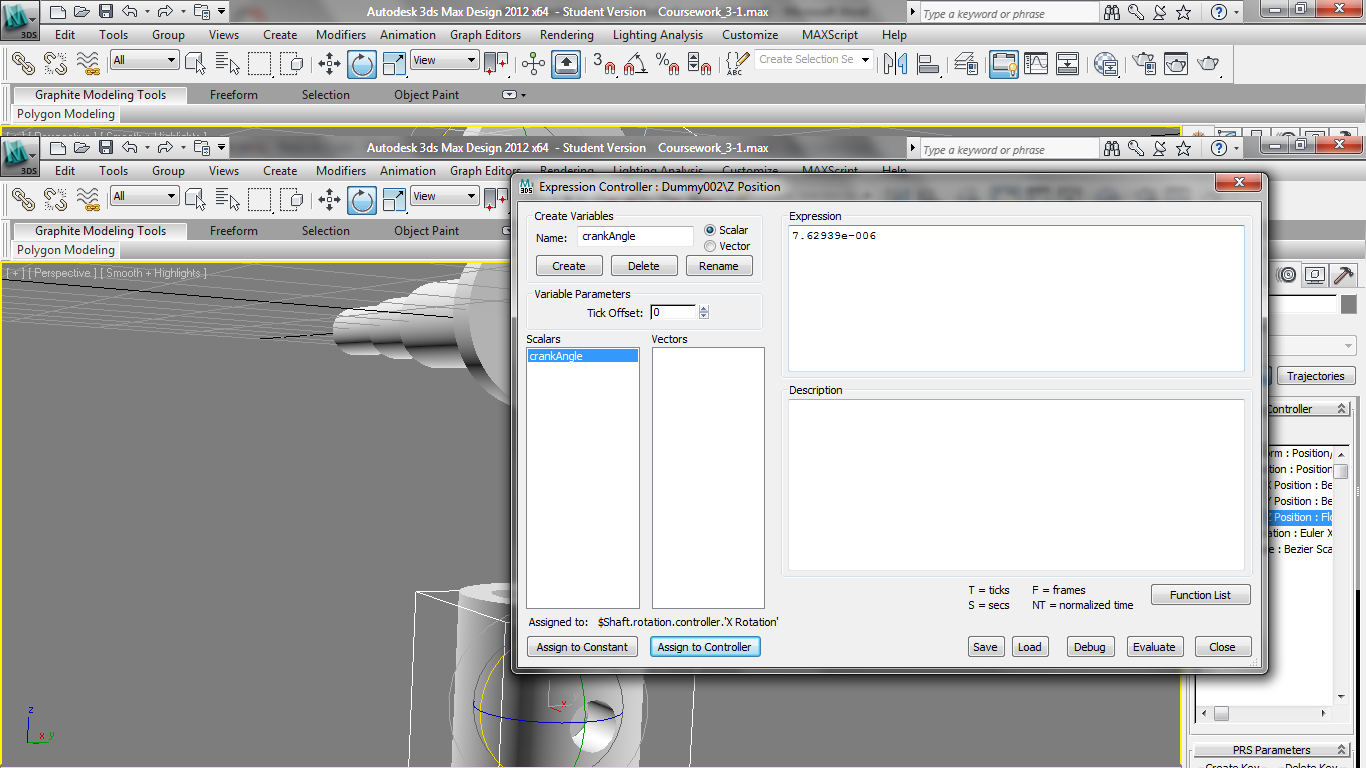Toggle Keyboard Shortcut Override in rear window

(567, 63)
